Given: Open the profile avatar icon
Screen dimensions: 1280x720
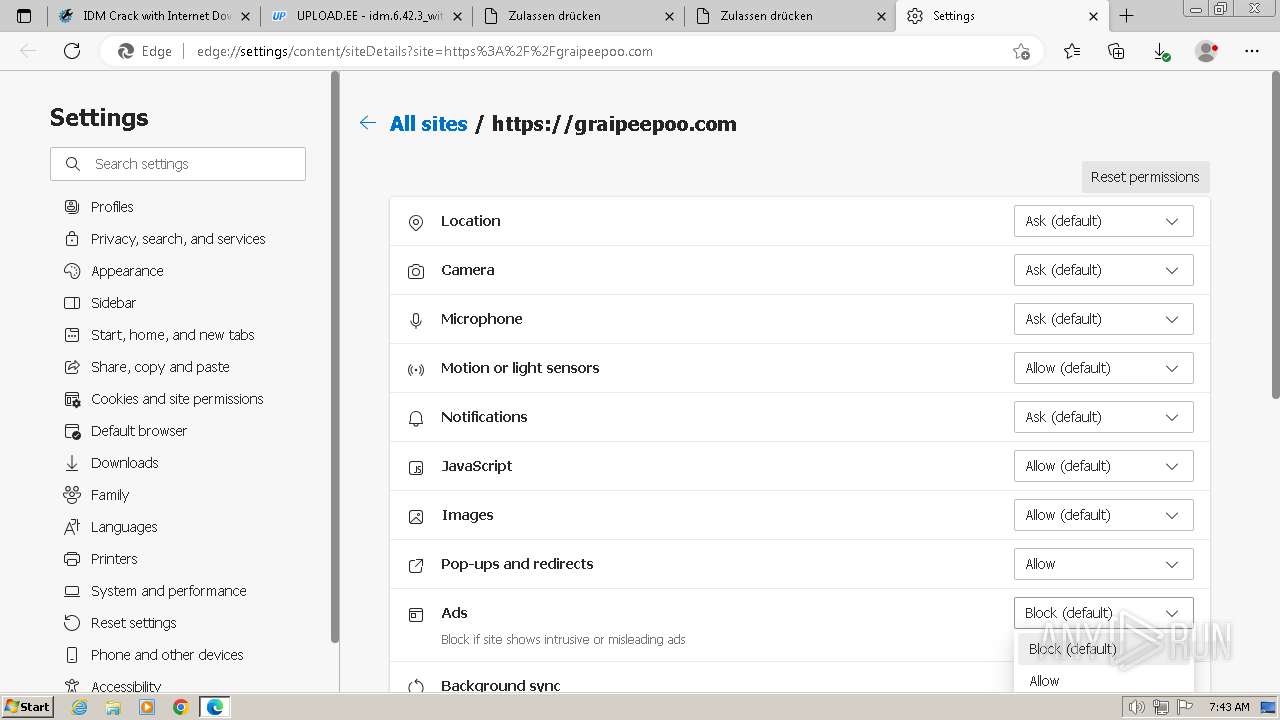Looking at the screenshot, I should (x=1207, y=51).
